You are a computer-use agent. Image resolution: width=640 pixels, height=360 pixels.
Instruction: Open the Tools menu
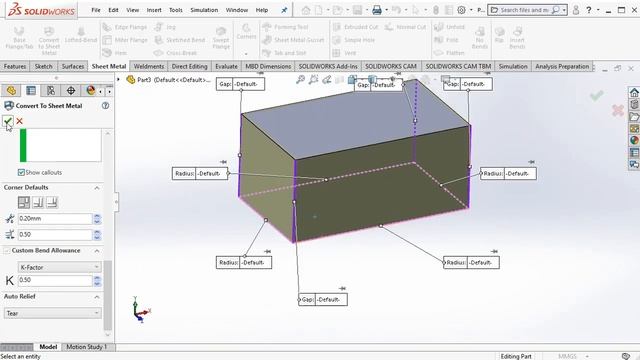click(x=176, y=10)
